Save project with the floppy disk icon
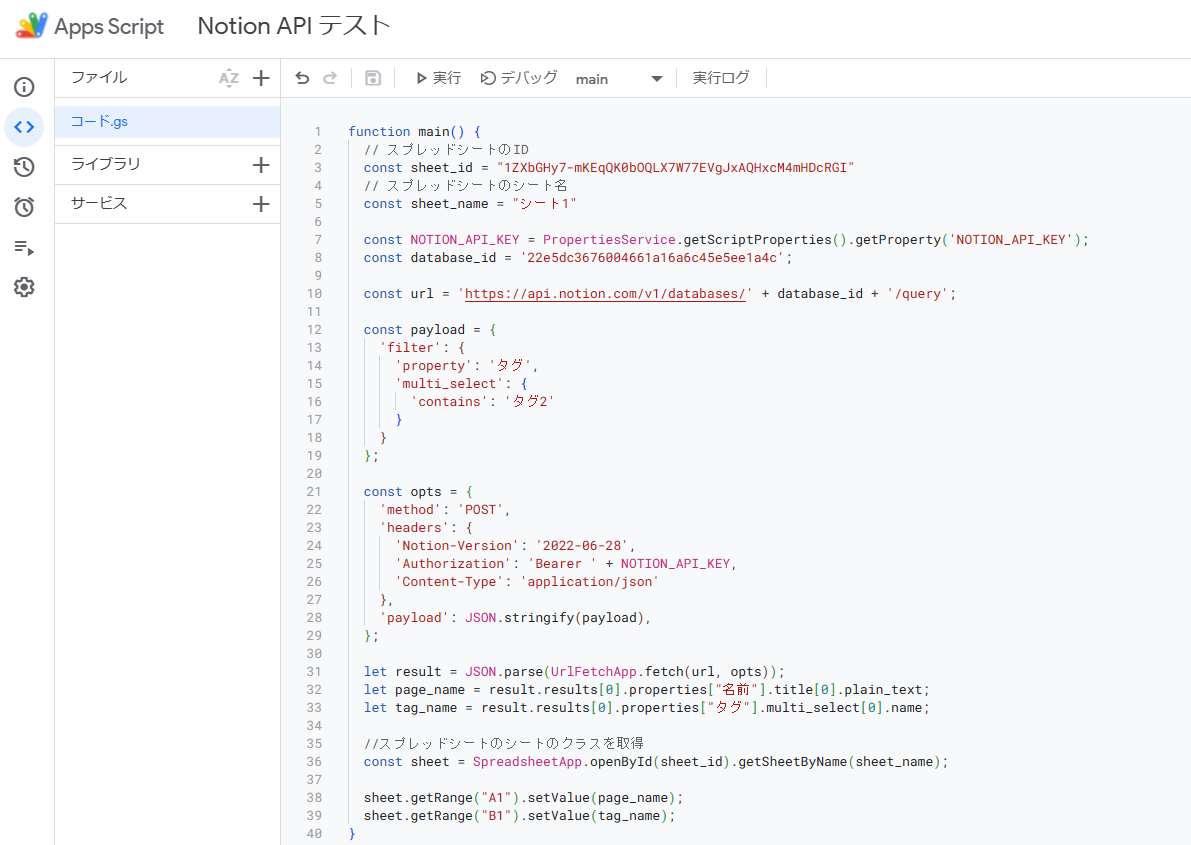The width and height of the screenshot is (1191, 845). pyautogui.click(x=373, y=78)
